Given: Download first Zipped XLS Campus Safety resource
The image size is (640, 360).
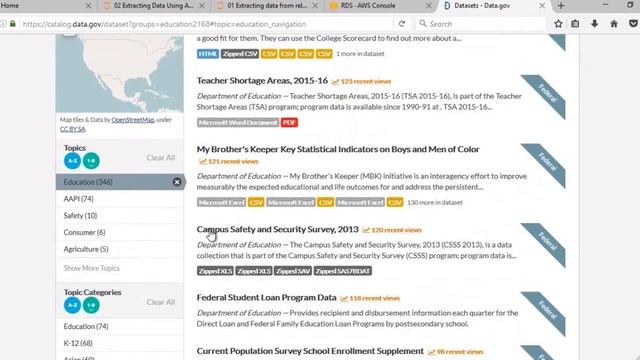Looking at the screenshot, I should pyautogui.click(x=215, y=271).
